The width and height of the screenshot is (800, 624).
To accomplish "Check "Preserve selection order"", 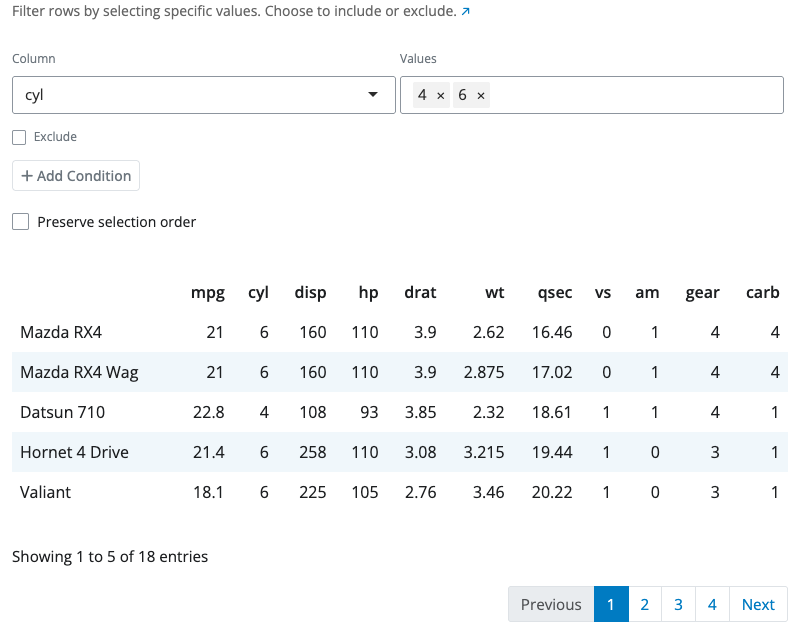I will [20, 221].
